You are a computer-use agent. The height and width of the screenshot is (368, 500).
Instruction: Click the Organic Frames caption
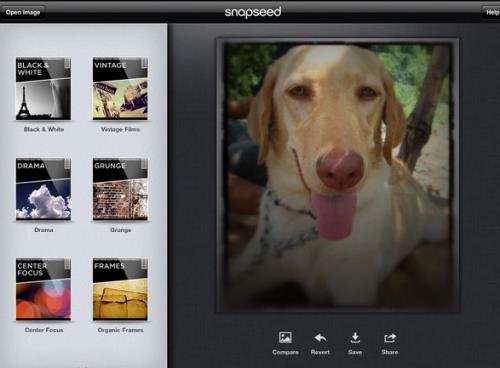click(120, 330)
